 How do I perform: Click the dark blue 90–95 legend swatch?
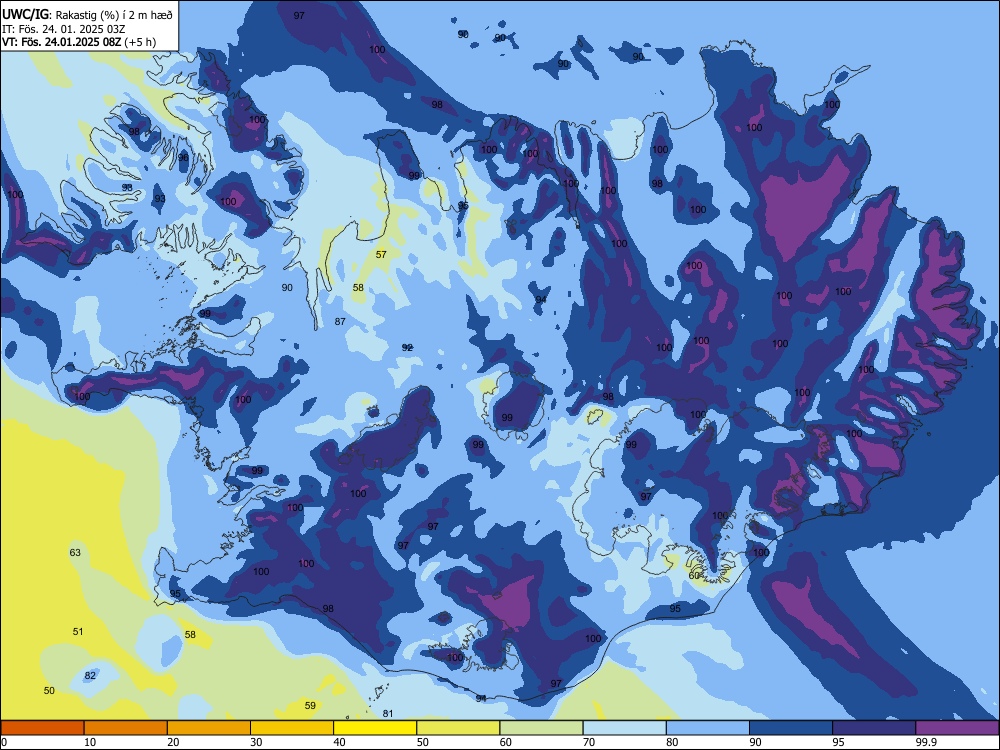[x=791, y=728]
